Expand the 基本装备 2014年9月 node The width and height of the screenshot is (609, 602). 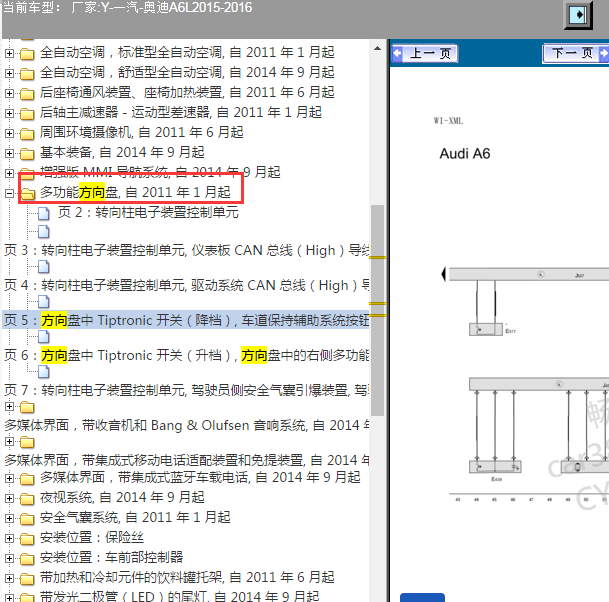tap(9, 153)
